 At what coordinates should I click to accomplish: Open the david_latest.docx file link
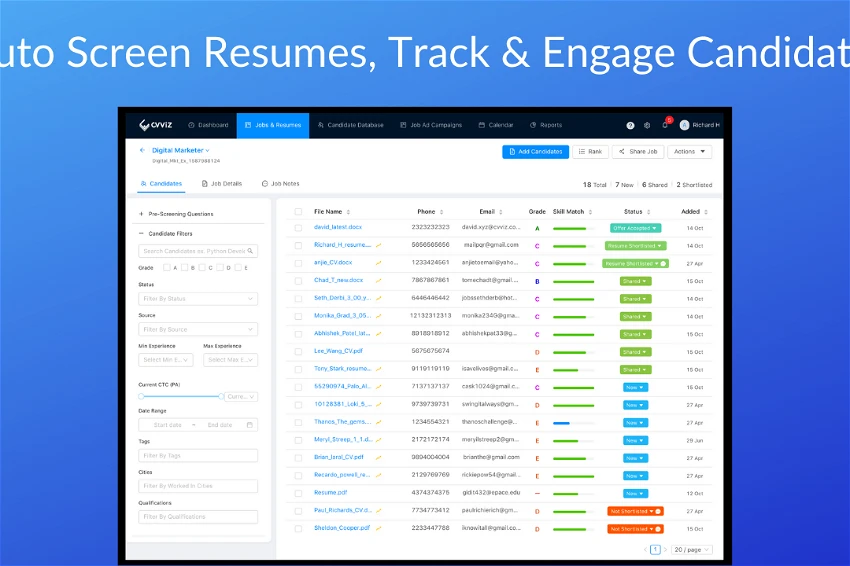point(338,227)
